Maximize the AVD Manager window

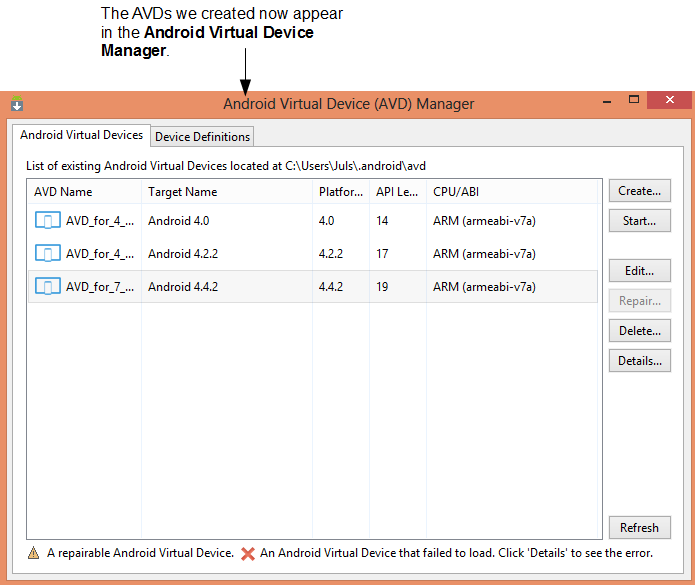tap(634, 100)
